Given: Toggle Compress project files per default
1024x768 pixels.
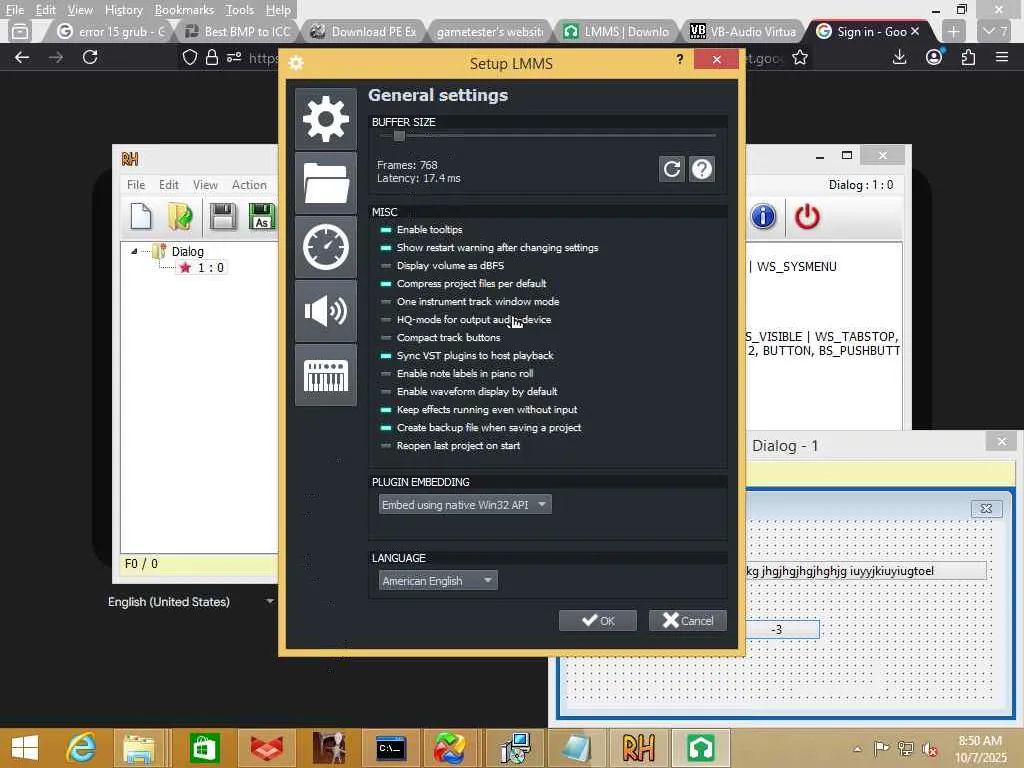Looking at the screenshot, I should (463, 283).
